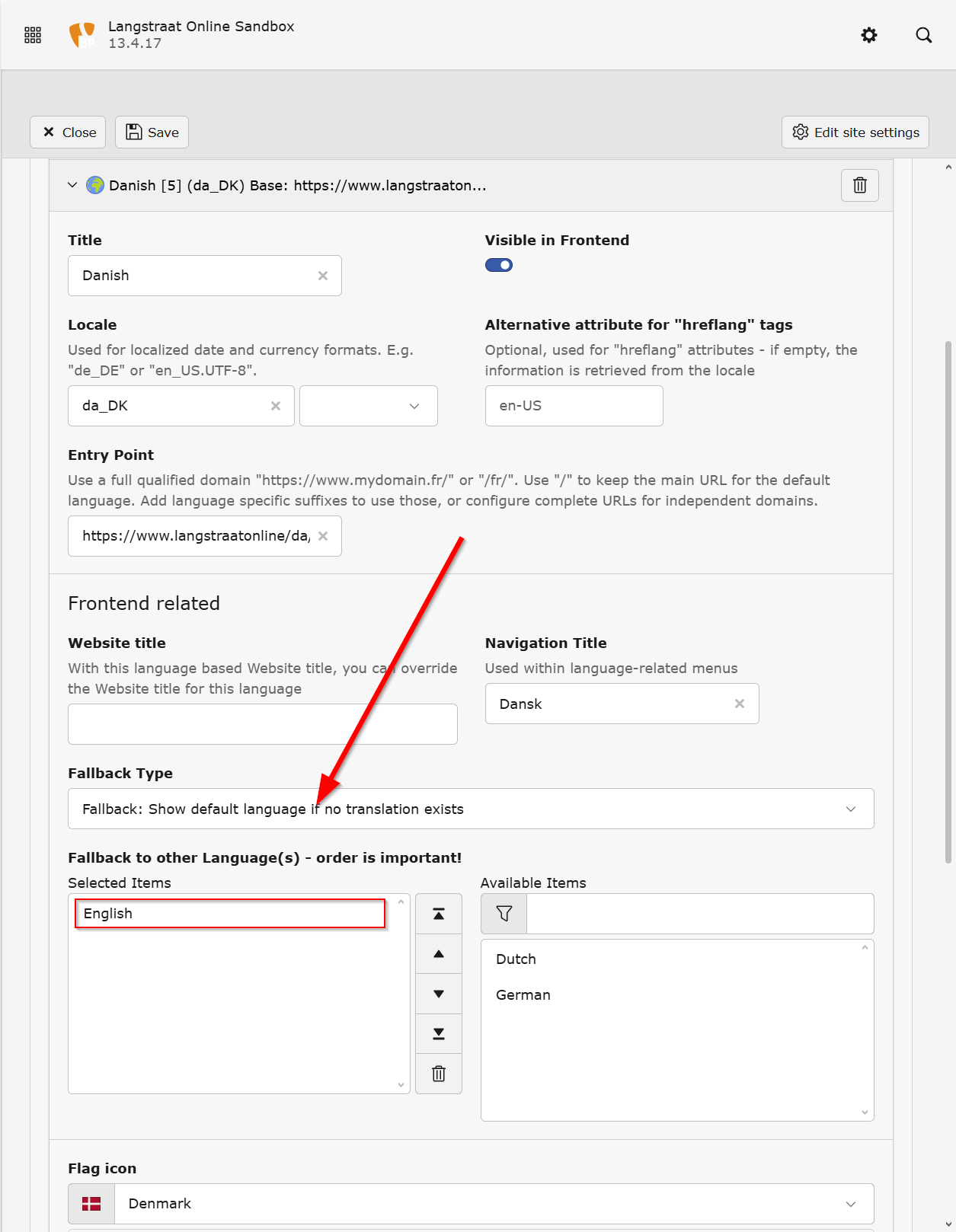
Task: Move selected item to bottom
Action: tap(439, 1033)
